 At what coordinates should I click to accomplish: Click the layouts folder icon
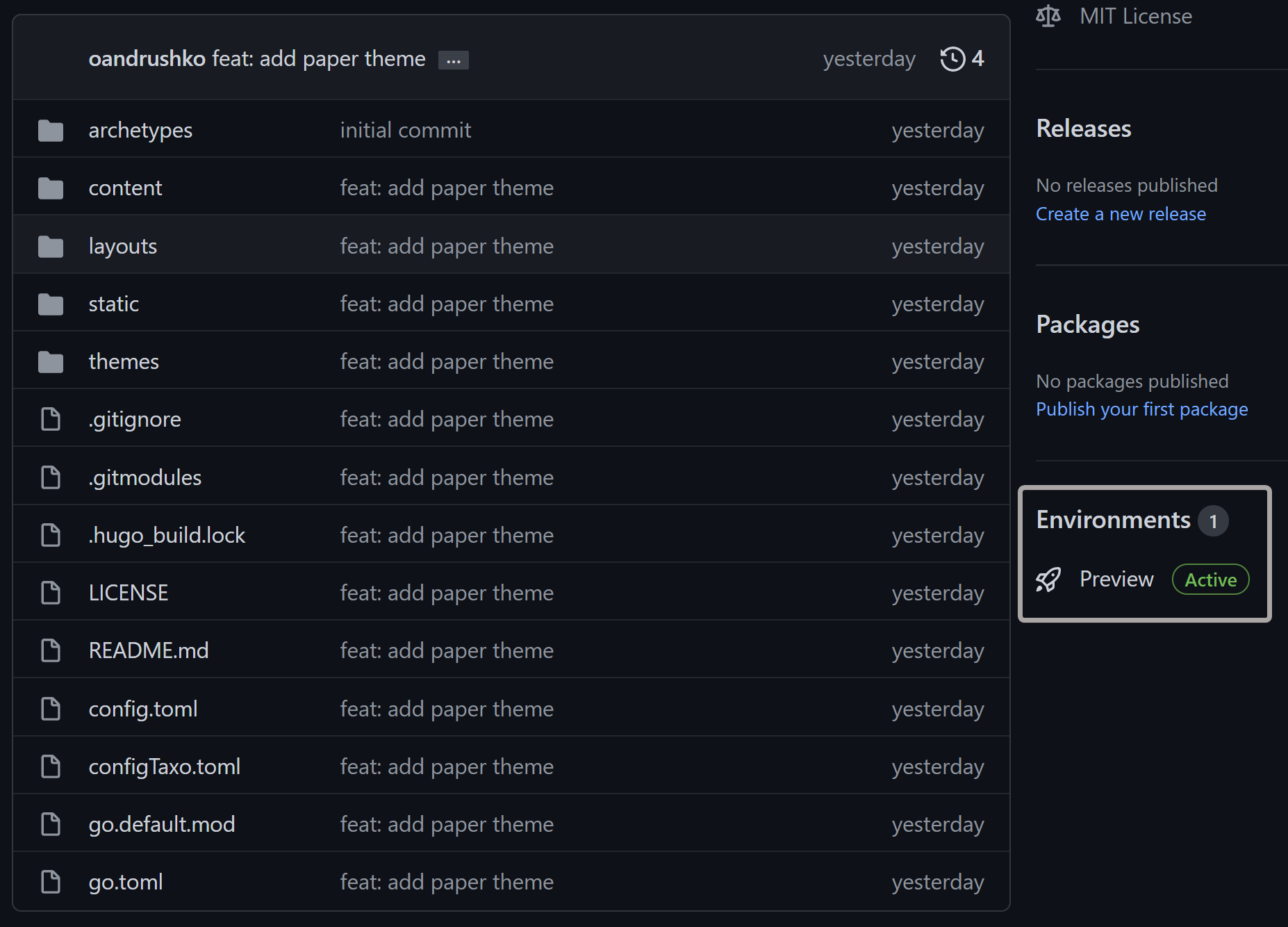[51, 247]
